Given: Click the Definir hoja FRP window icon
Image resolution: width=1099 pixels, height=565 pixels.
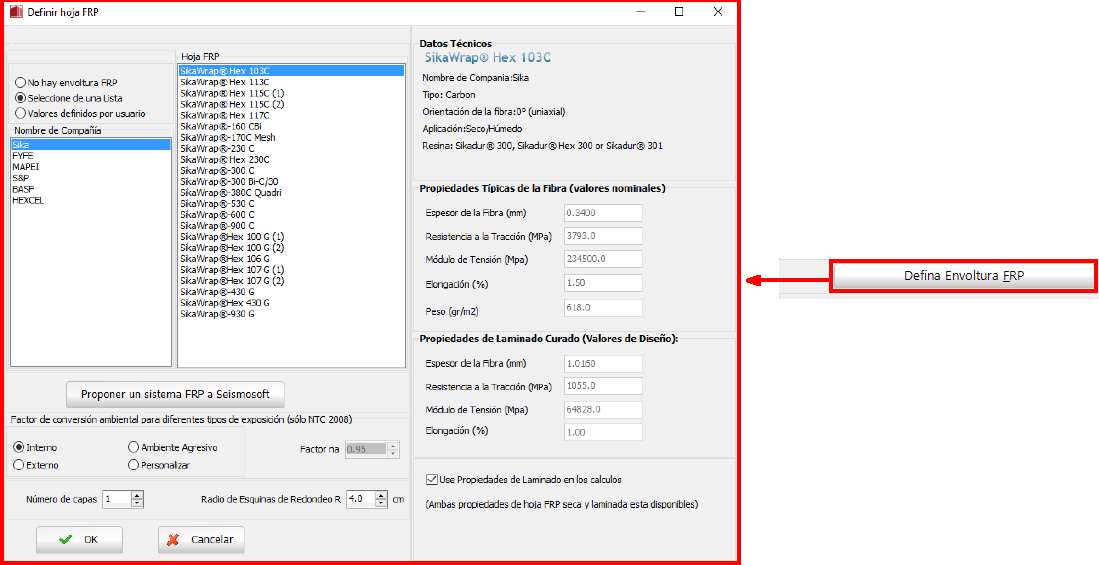Looking at the screenshot, I should [14, 12].
